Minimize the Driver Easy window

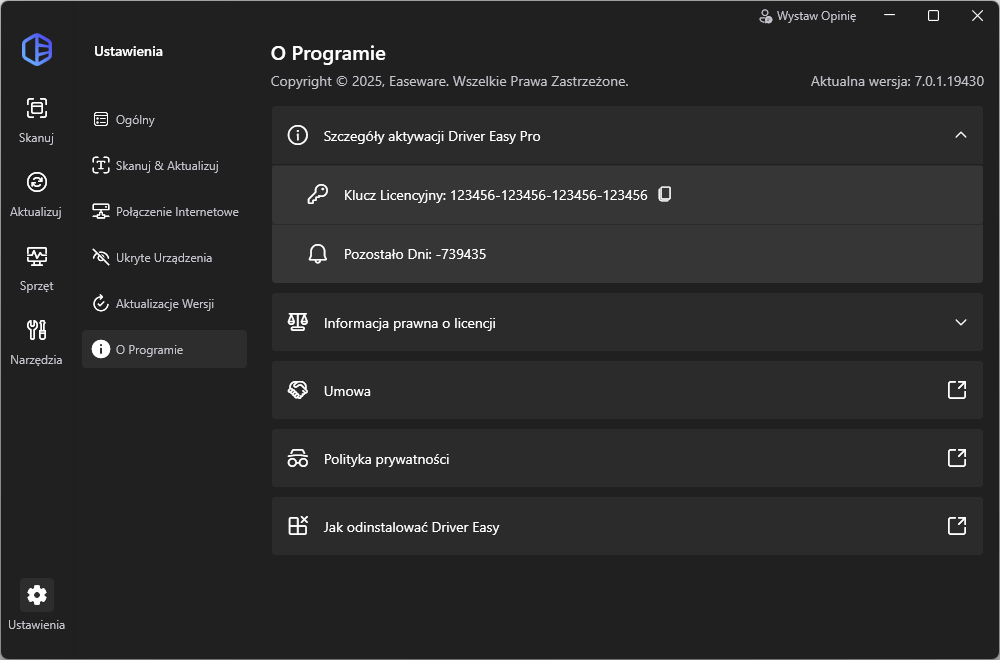coord(890,15)
